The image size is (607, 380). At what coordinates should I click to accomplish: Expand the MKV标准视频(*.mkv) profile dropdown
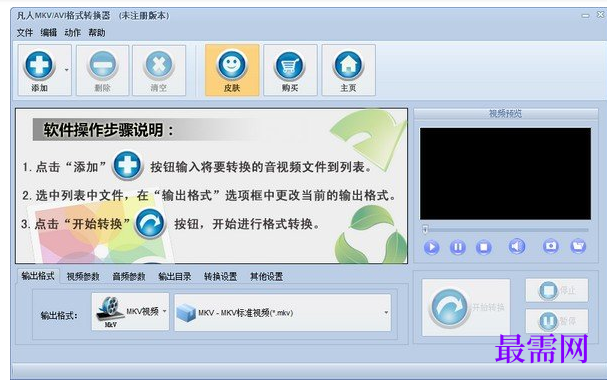(x=283, y=313)
